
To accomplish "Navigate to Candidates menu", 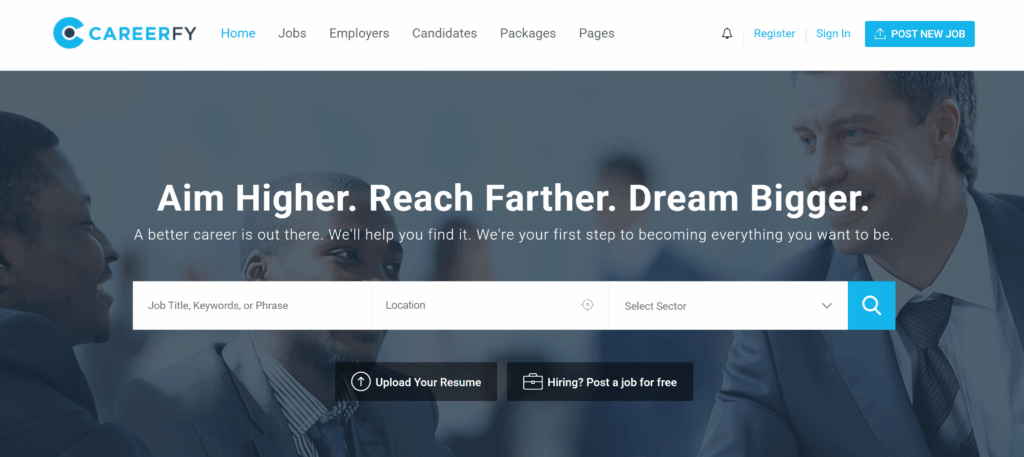I will (444, 33).
